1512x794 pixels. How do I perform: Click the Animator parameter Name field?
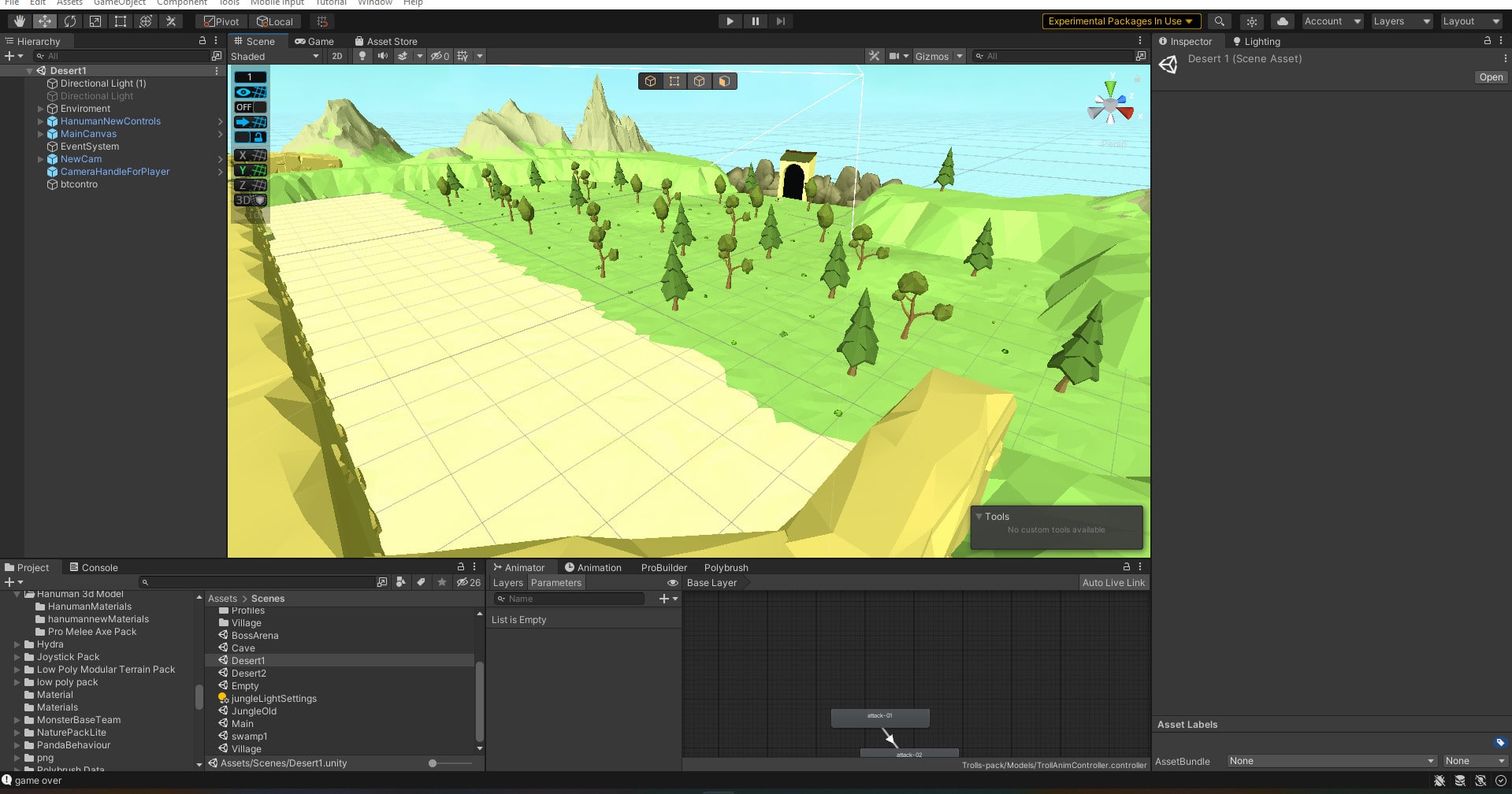tap(569, 599)
